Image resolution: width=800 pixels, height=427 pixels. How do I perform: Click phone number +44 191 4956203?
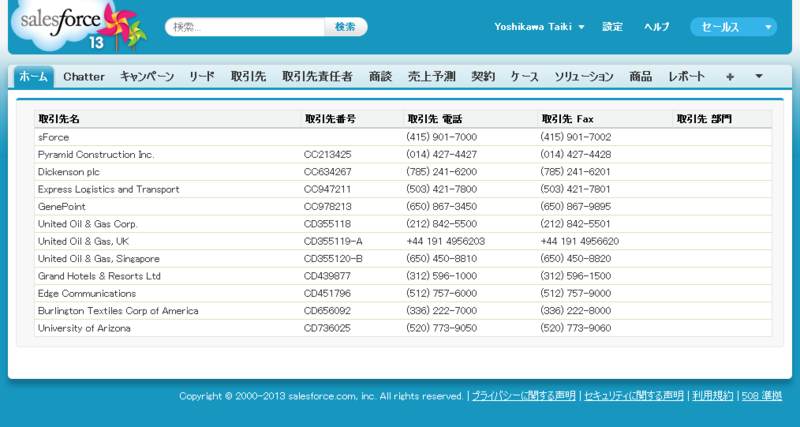point(446,241)
